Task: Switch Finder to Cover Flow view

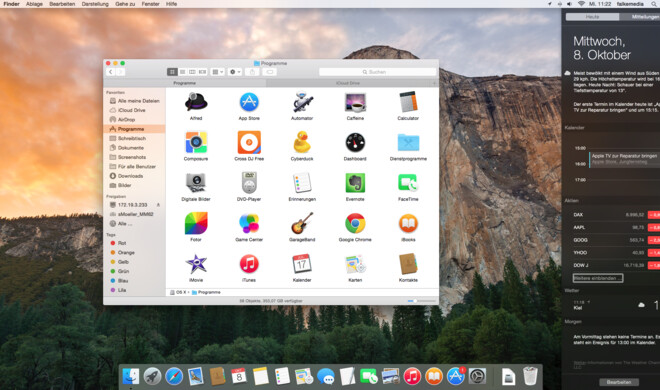Action: 202,72
